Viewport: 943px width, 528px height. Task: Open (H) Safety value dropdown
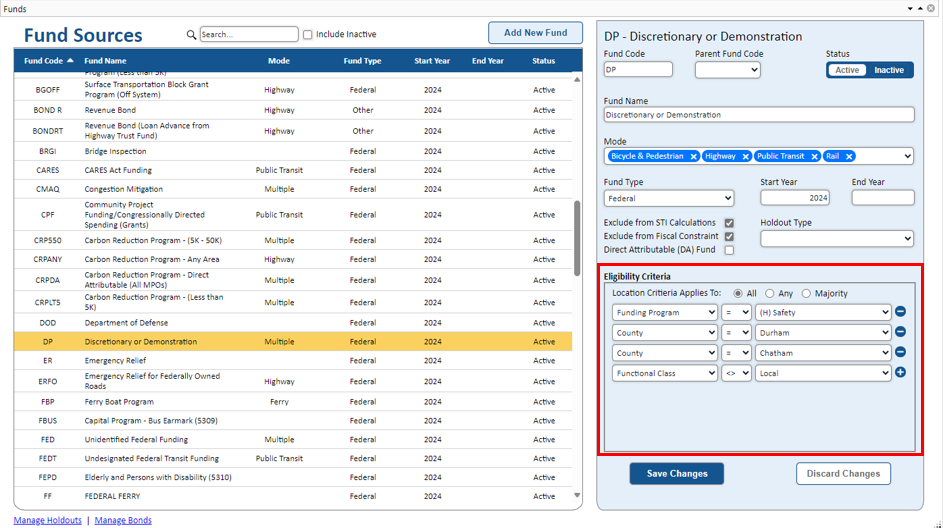click(823, 313)
